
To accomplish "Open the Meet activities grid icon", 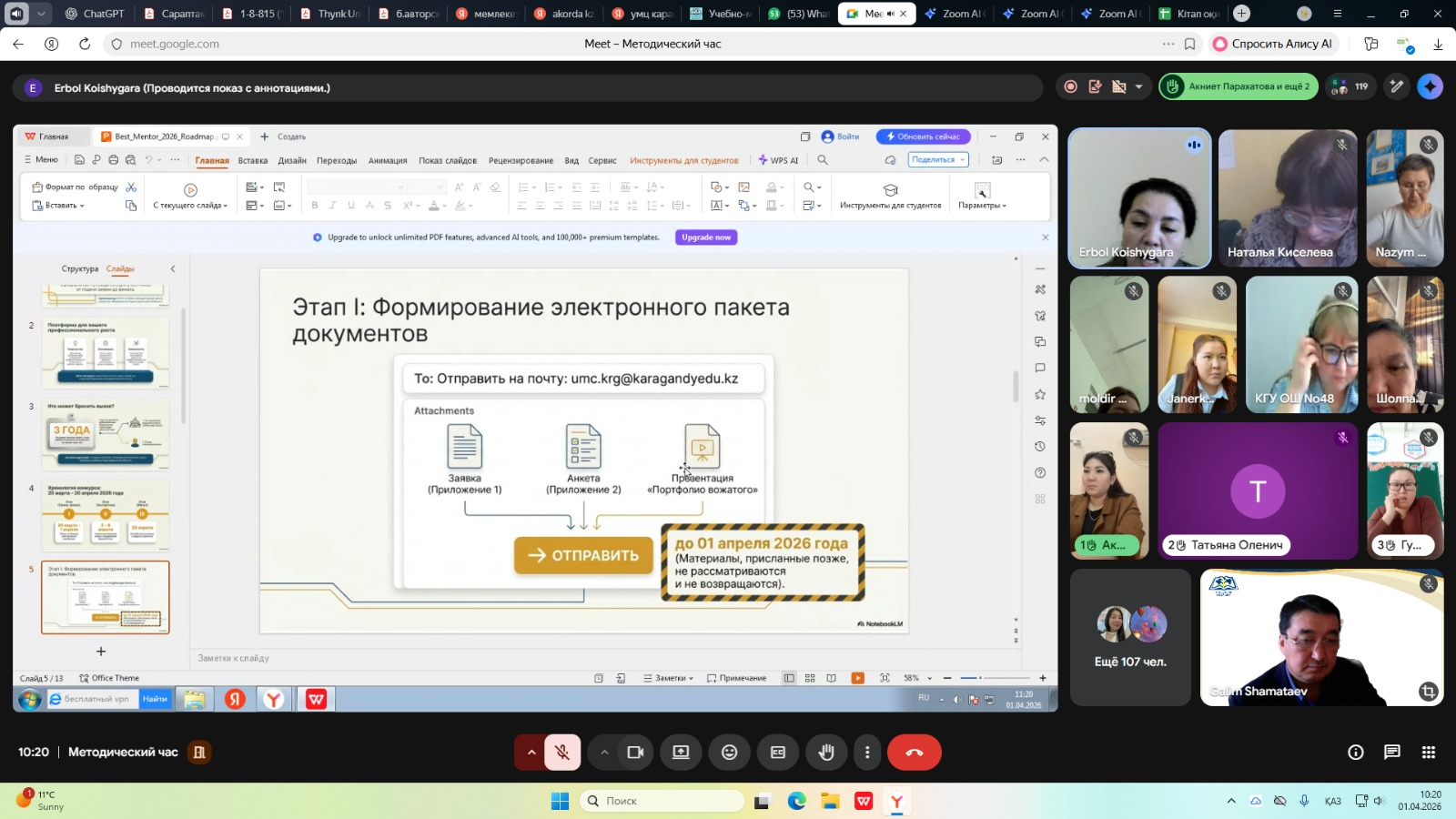I will pos(1428,753).
